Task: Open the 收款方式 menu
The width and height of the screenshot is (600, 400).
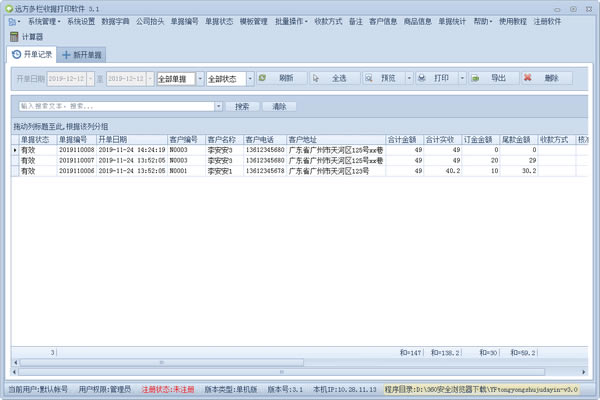Action: pyautogui.click(x=328, y=21)
